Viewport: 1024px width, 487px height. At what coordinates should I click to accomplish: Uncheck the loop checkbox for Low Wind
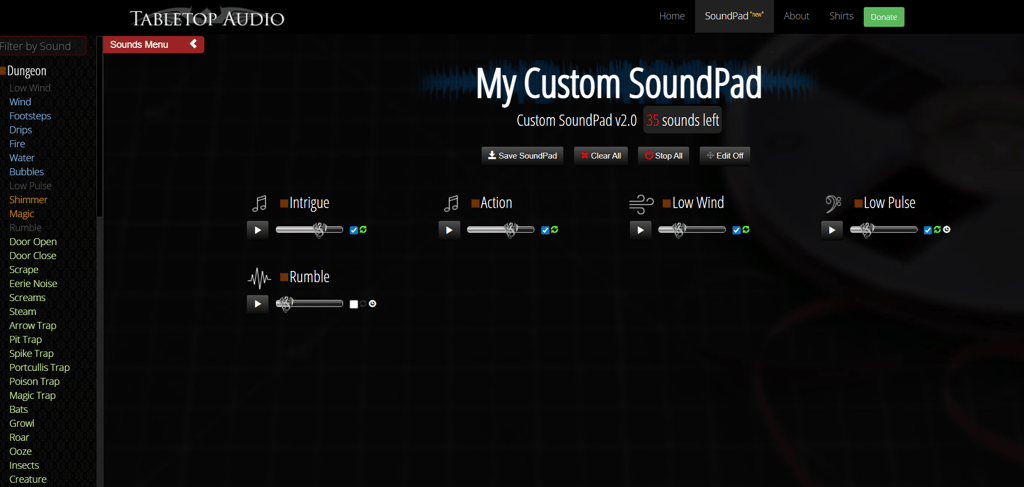[x=737, y=230]
